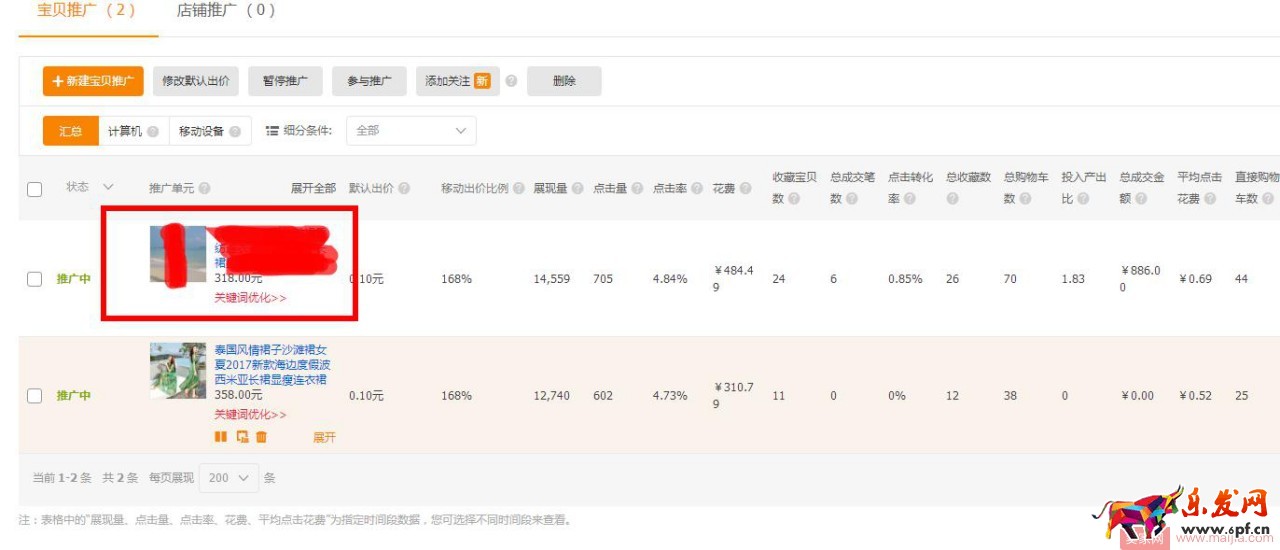Click the copy icon under 泰国风情裙子 item
Image resolution: width=1280 pixels, height=550 pixels.
pos(242,437)
